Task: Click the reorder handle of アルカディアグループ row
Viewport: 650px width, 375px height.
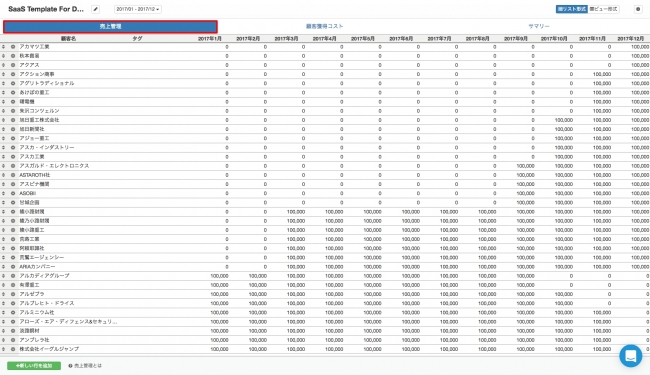Action: 4,276
